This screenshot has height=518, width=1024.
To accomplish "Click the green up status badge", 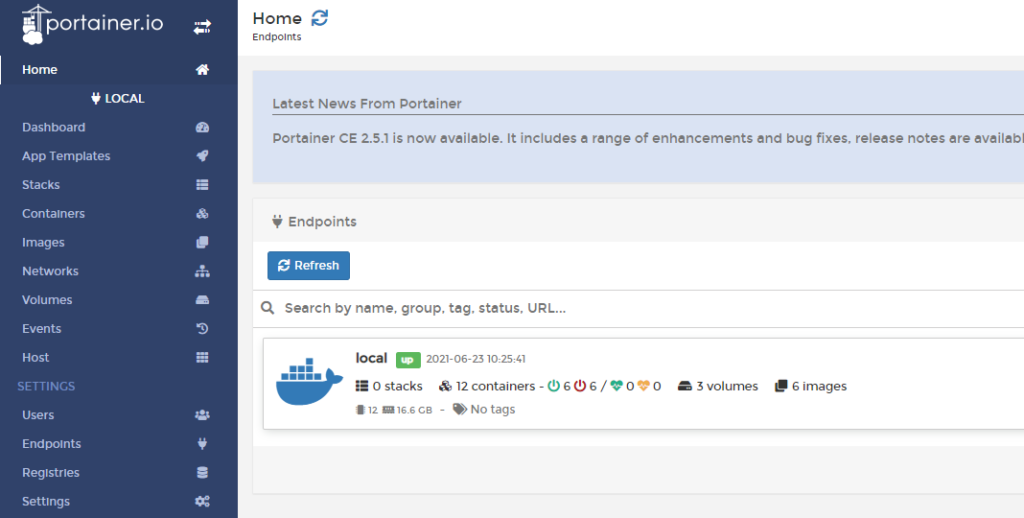I will click(x=407, y=360).
